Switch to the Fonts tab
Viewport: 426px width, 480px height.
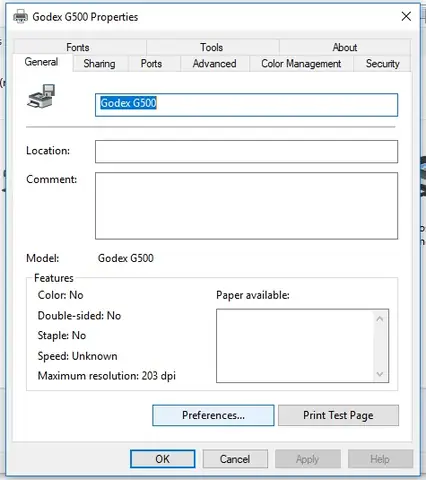click(78, 47)
